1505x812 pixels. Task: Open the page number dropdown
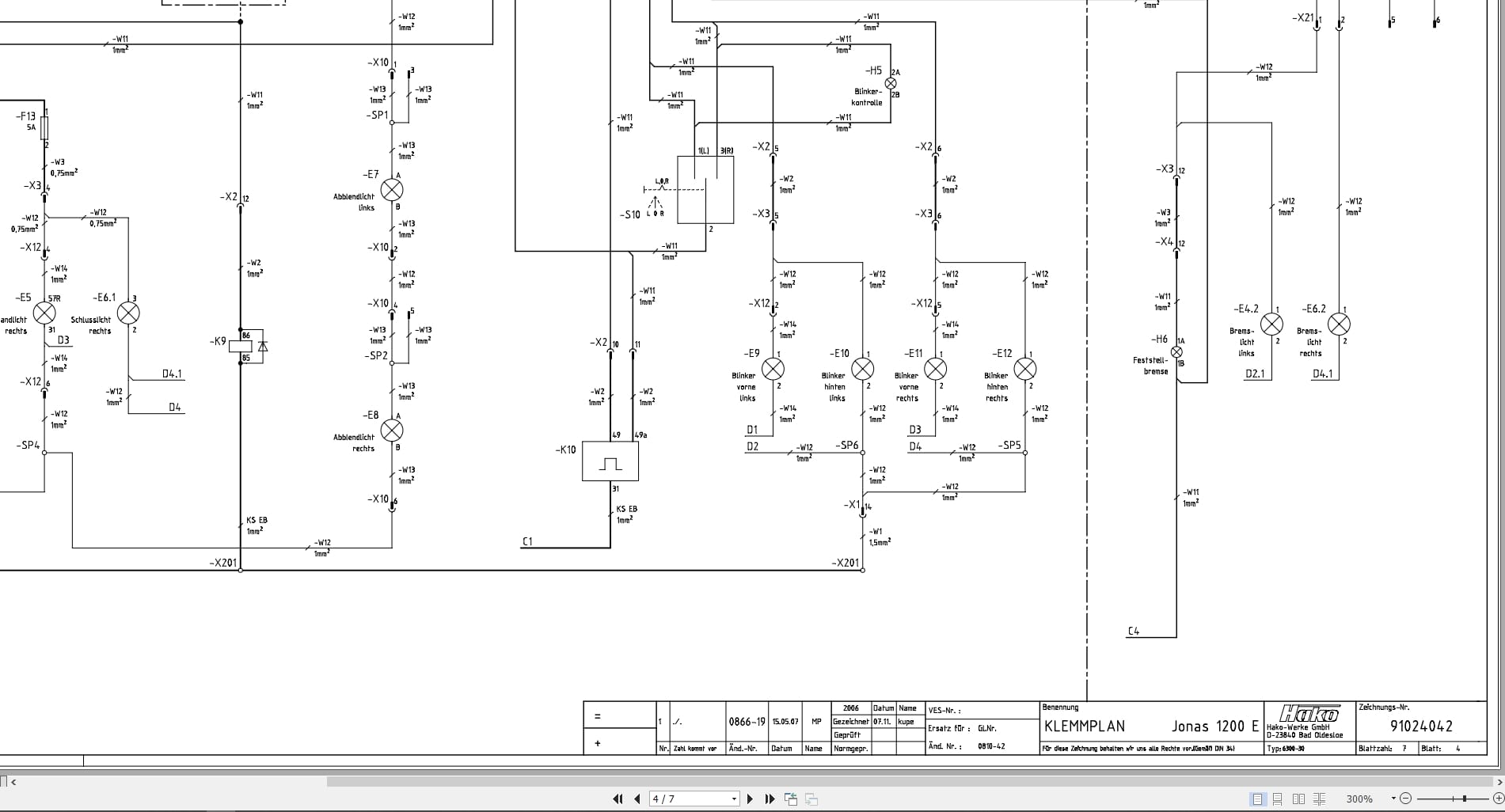point(734,799)
